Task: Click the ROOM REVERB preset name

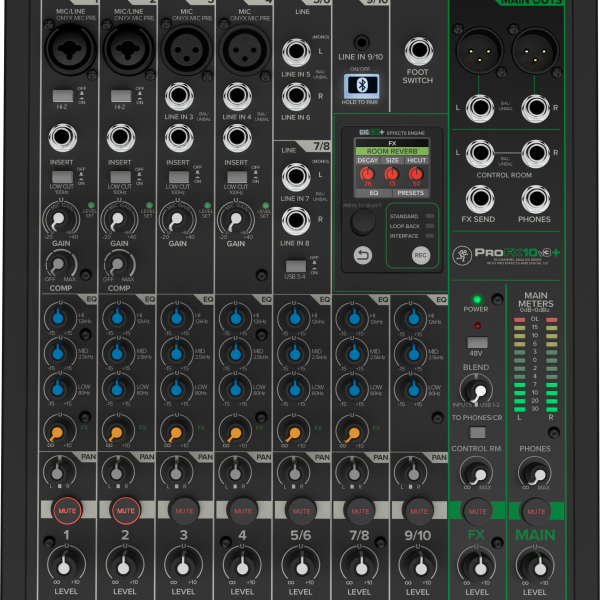Action: point(392,151)
